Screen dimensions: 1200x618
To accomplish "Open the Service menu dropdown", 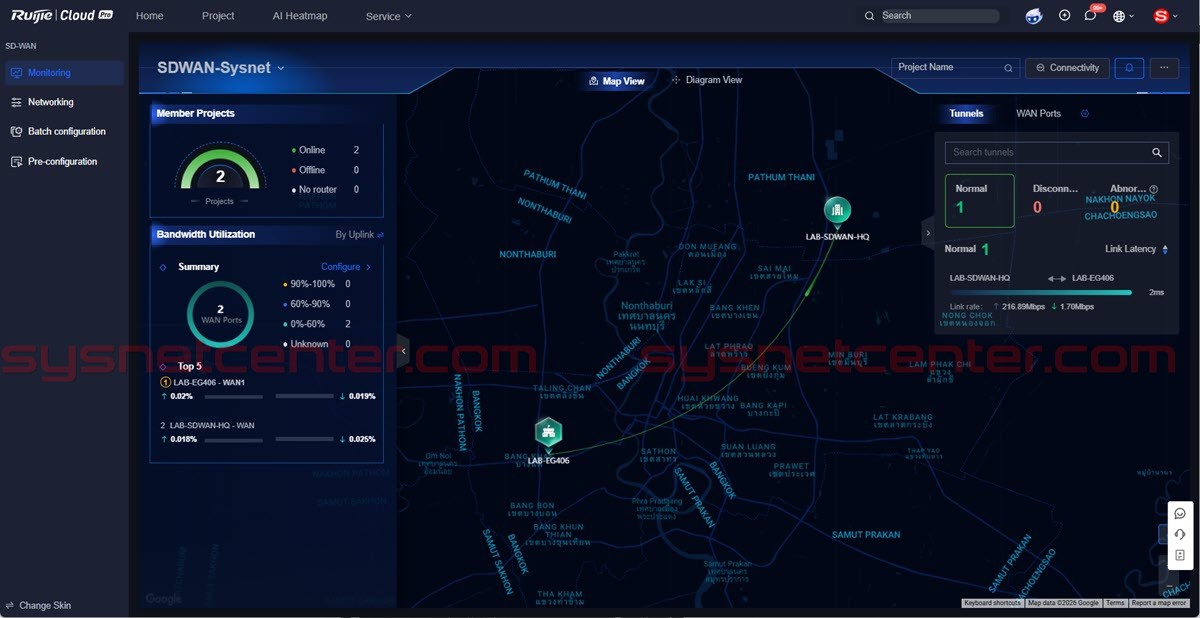I will tap(388, 16).
